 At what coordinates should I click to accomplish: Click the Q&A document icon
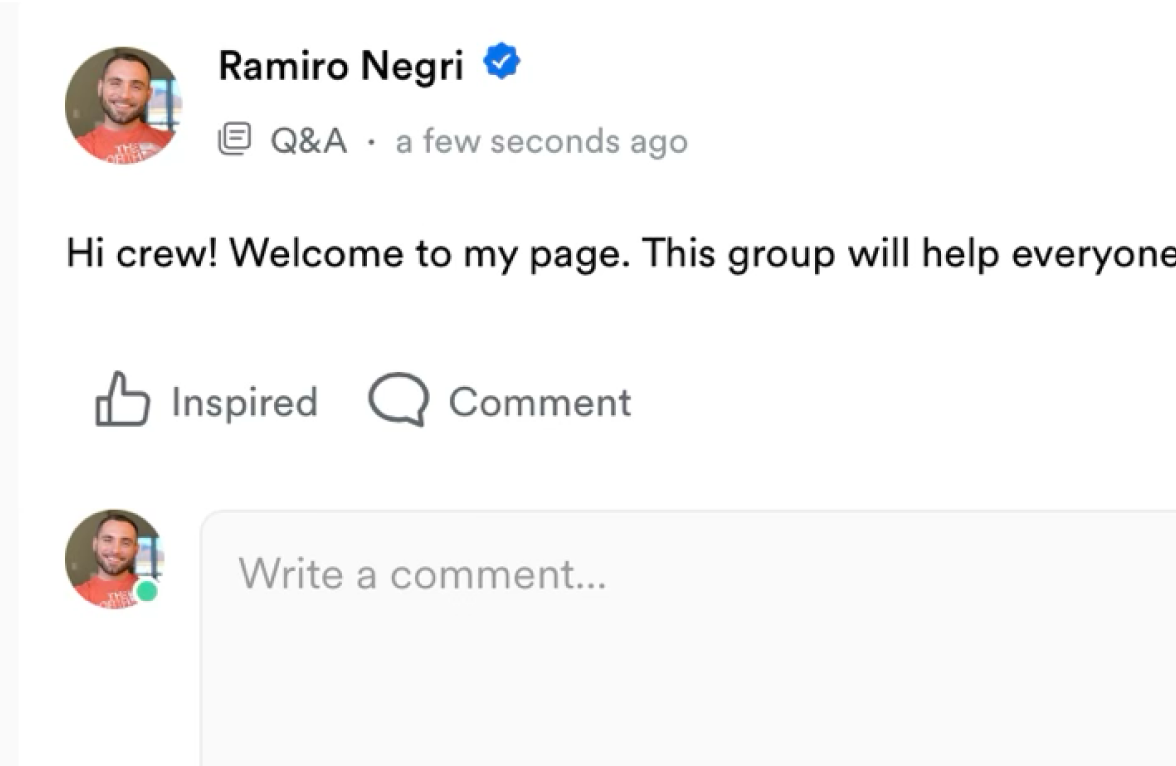[x=233, y=141]
